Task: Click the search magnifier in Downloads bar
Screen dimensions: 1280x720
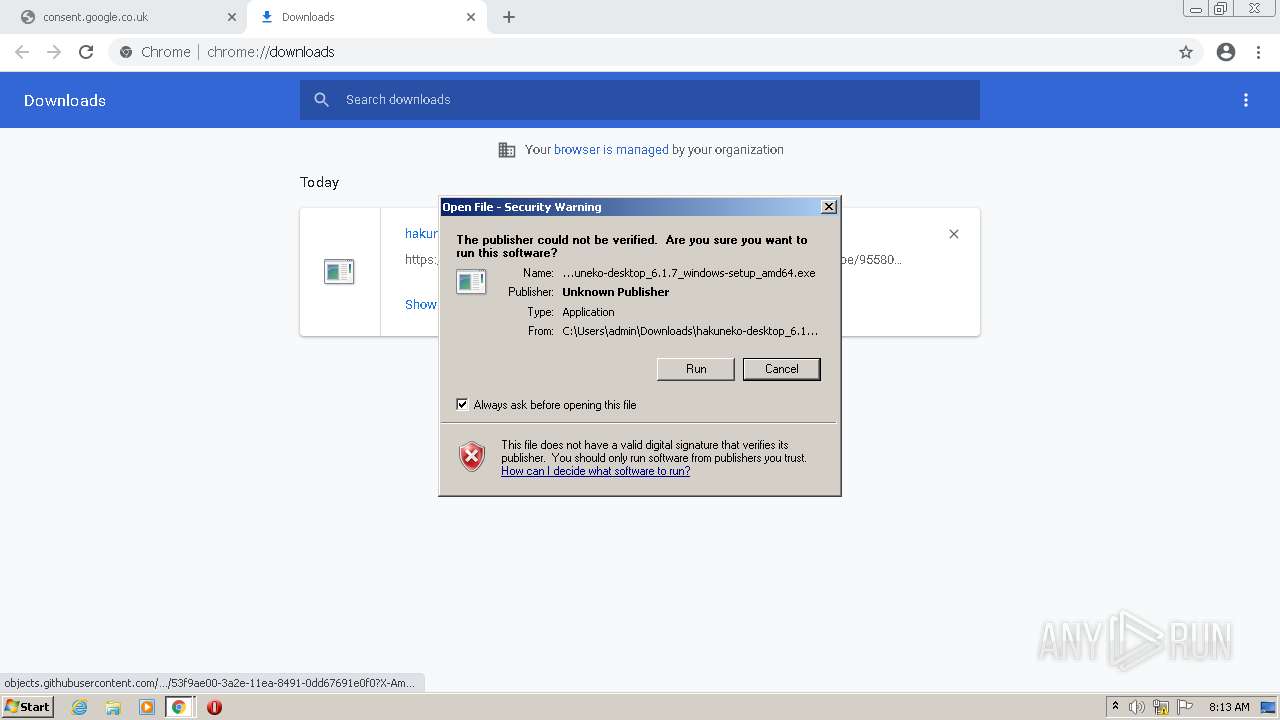Action: 321,100
